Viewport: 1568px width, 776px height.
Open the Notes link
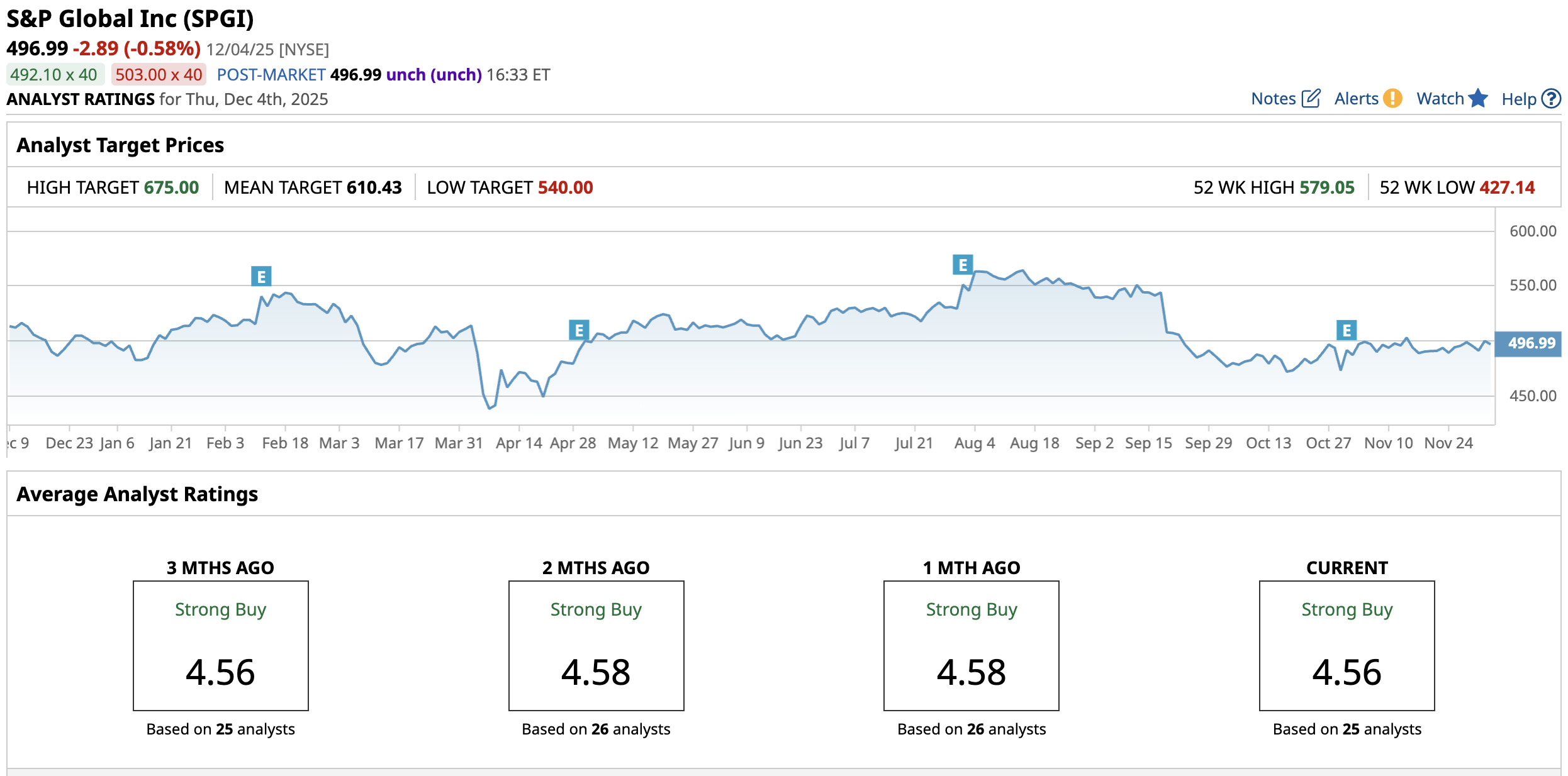(1273, 99)
